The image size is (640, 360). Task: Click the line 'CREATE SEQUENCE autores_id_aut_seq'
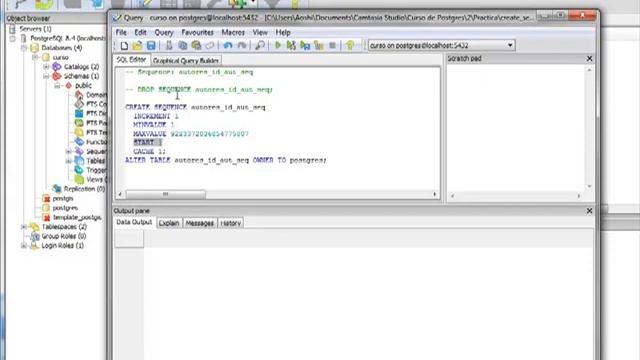click(x=195, y=107)
